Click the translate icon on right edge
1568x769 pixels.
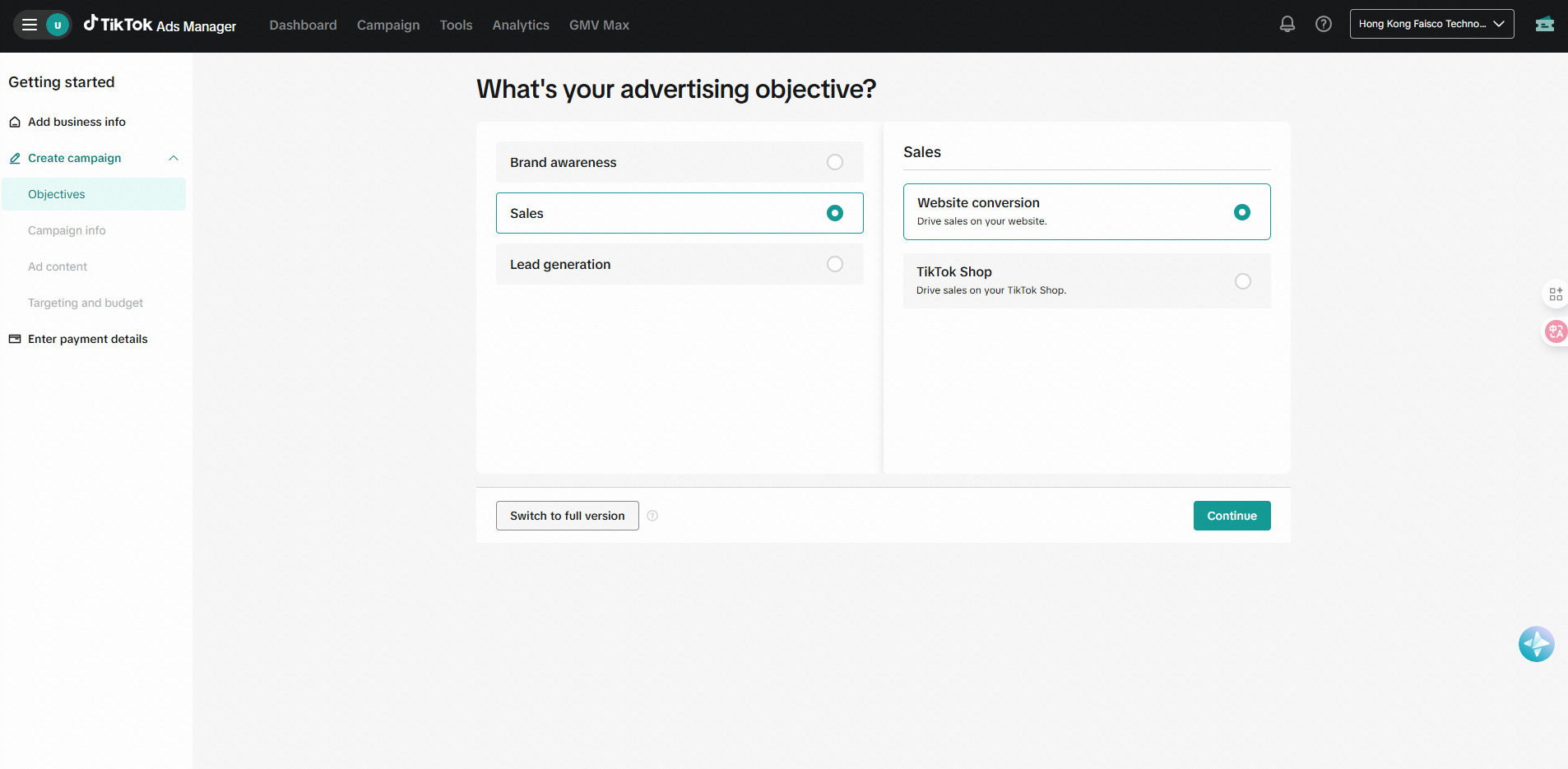tap(1556, 331)
